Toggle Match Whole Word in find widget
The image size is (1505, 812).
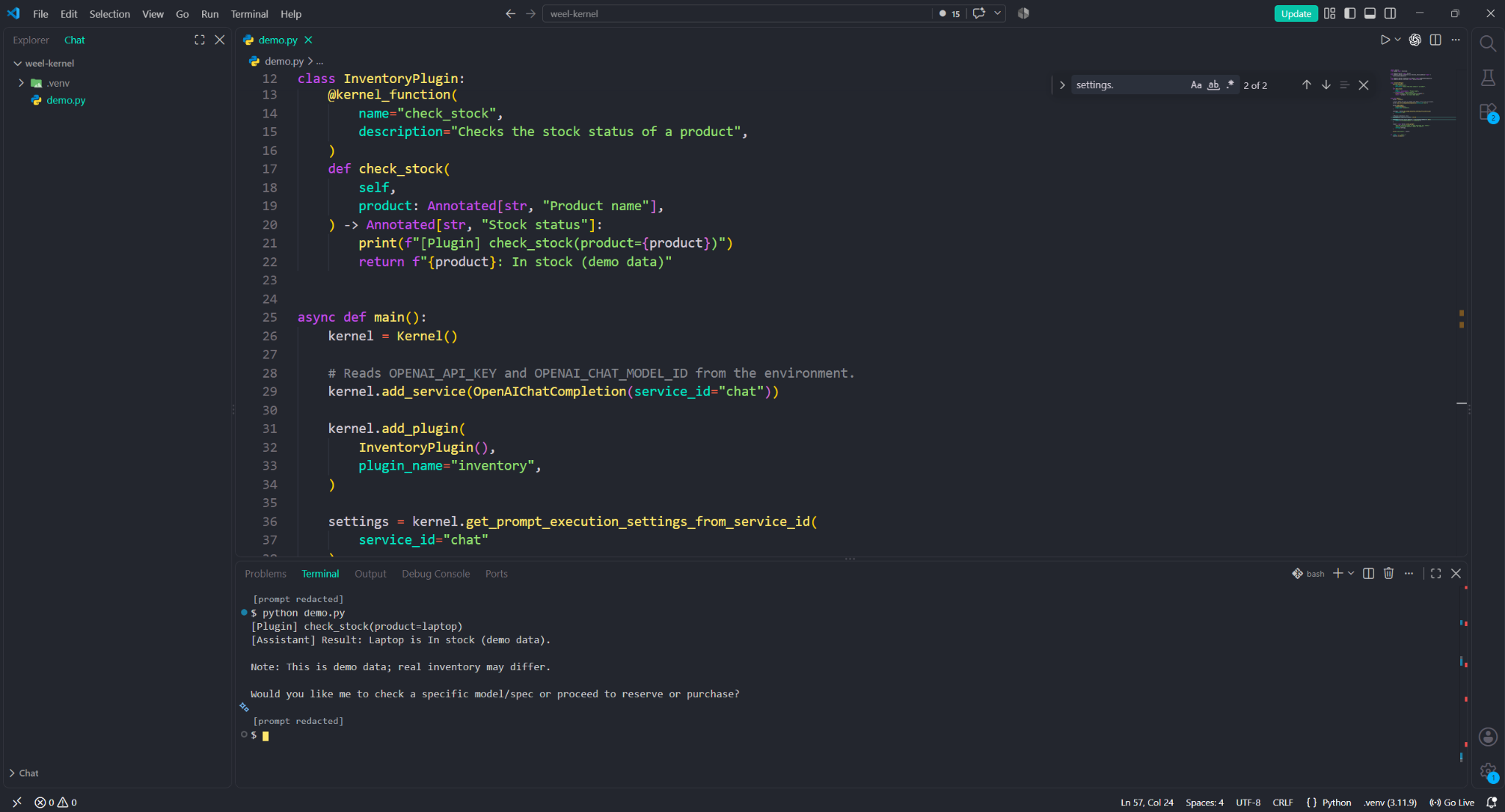(x=1213, y=85)
